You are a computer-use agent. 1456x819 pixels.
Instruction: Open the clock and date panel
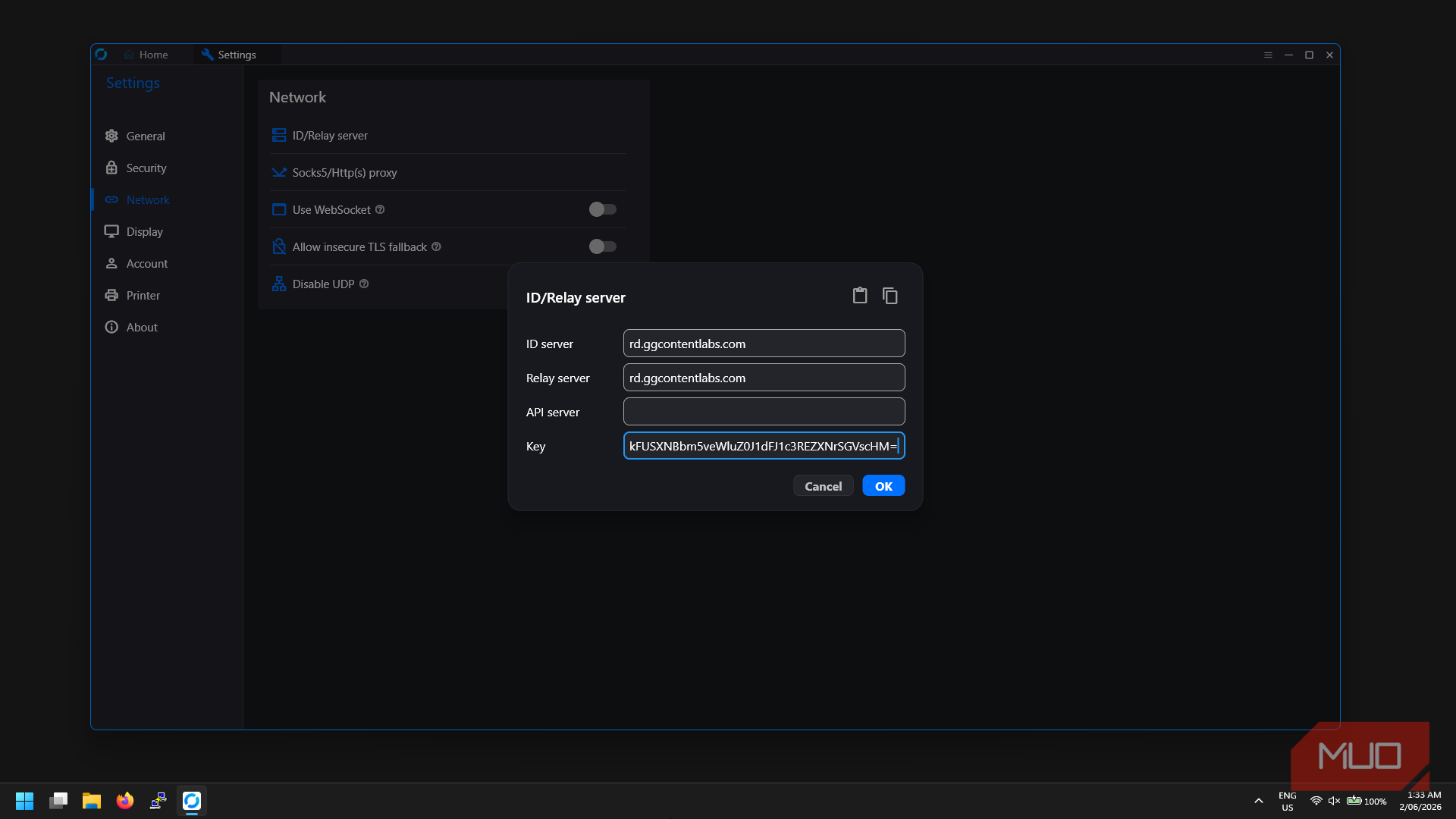[x=1420, y=801]
